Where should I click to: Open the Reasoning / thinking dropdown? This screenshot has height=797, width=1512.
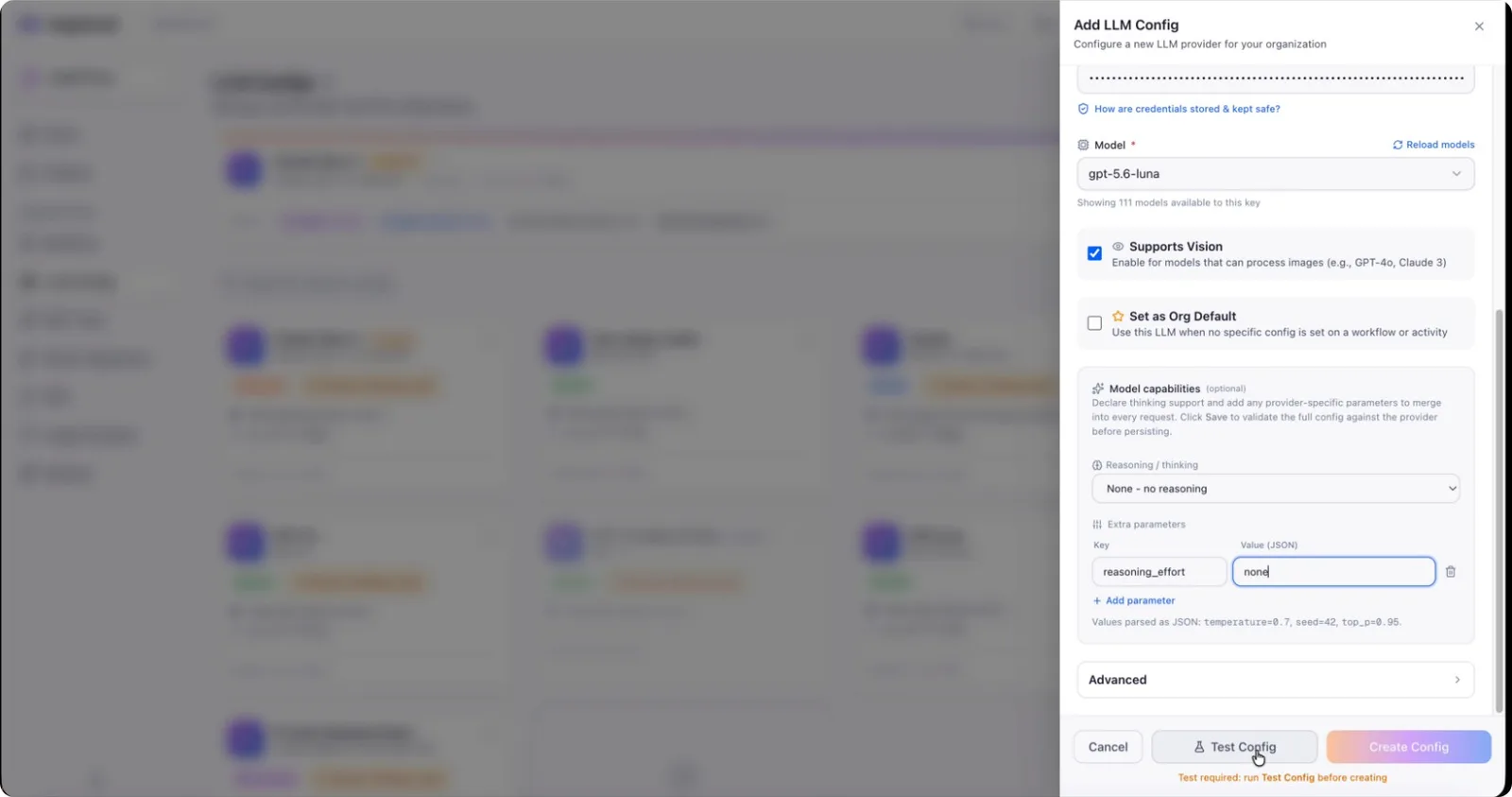click(1276, 489)
